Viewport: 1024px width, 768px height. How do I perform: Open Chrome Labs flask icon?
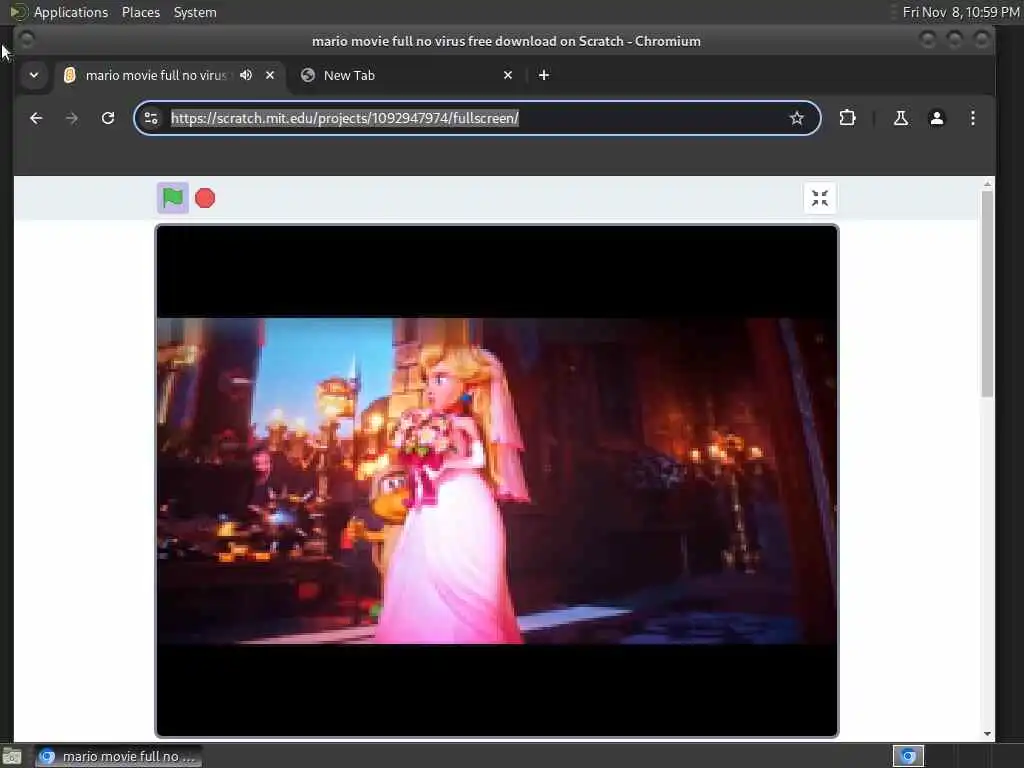click(901, 118)
